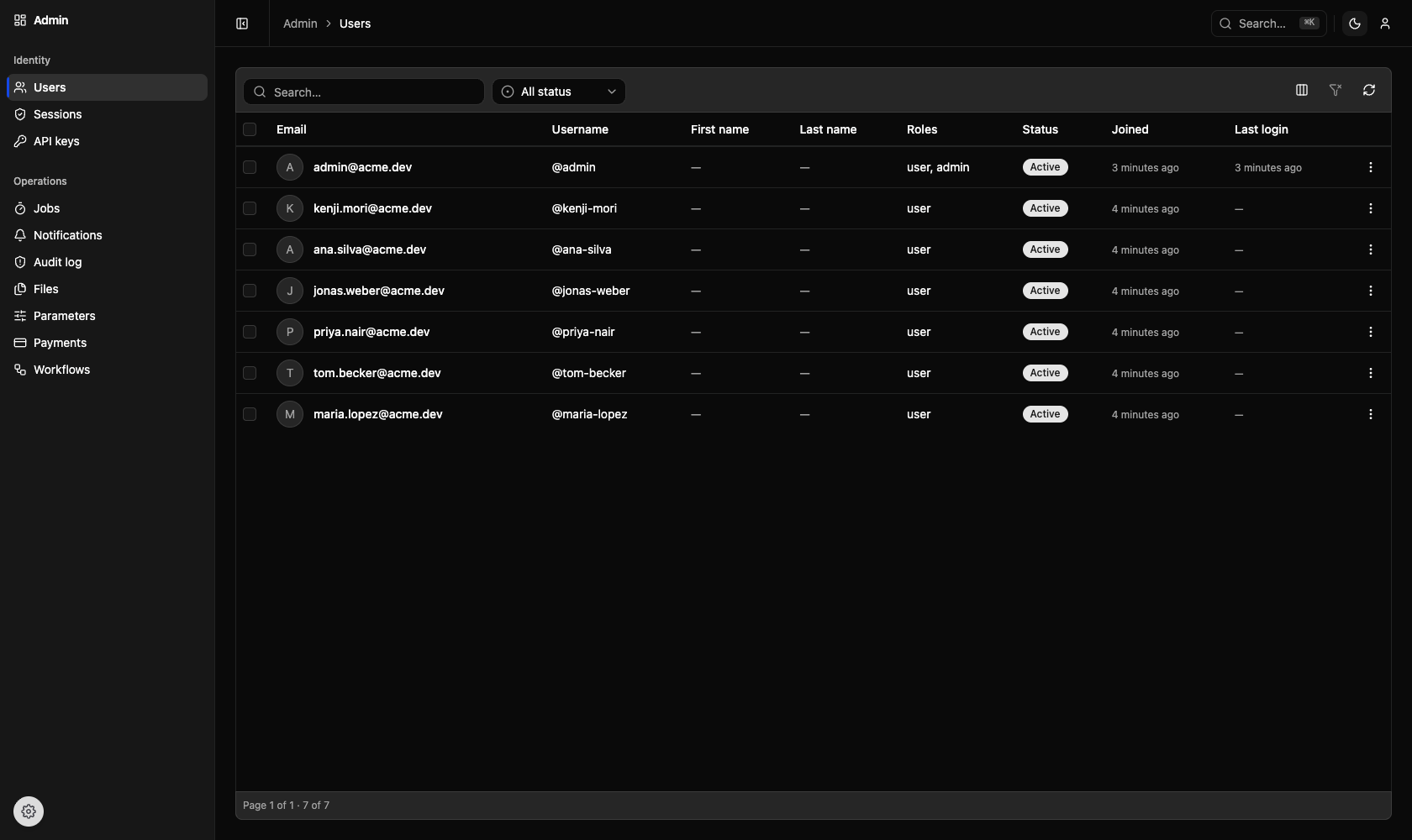Open API keys in the sidebar
Viewport: 1412px width, 840px height.
107,141
